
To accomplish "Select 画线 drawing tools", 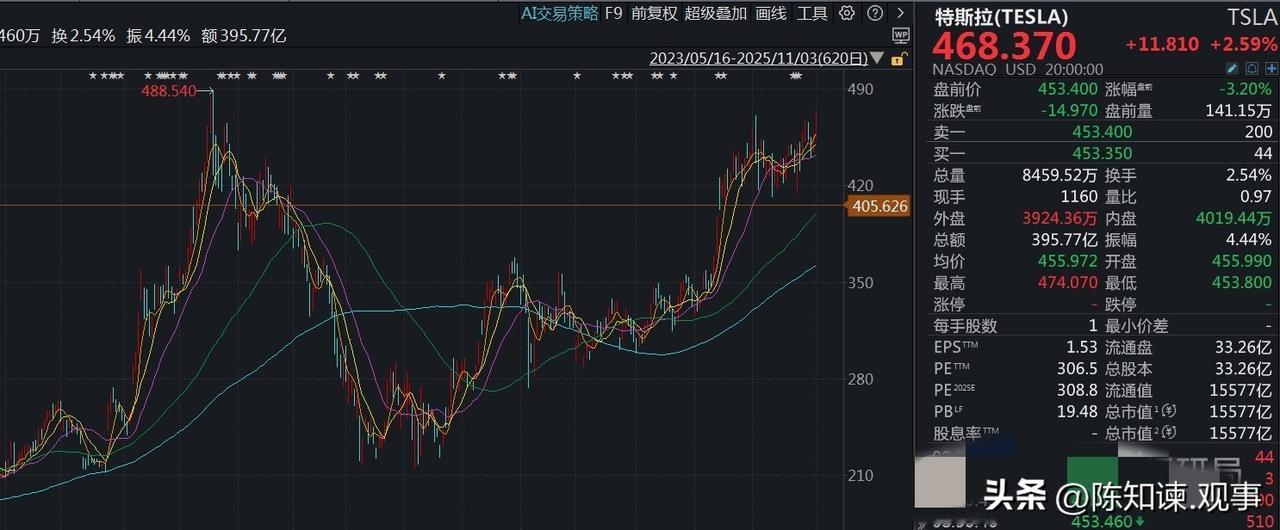I will click(771, 13).
